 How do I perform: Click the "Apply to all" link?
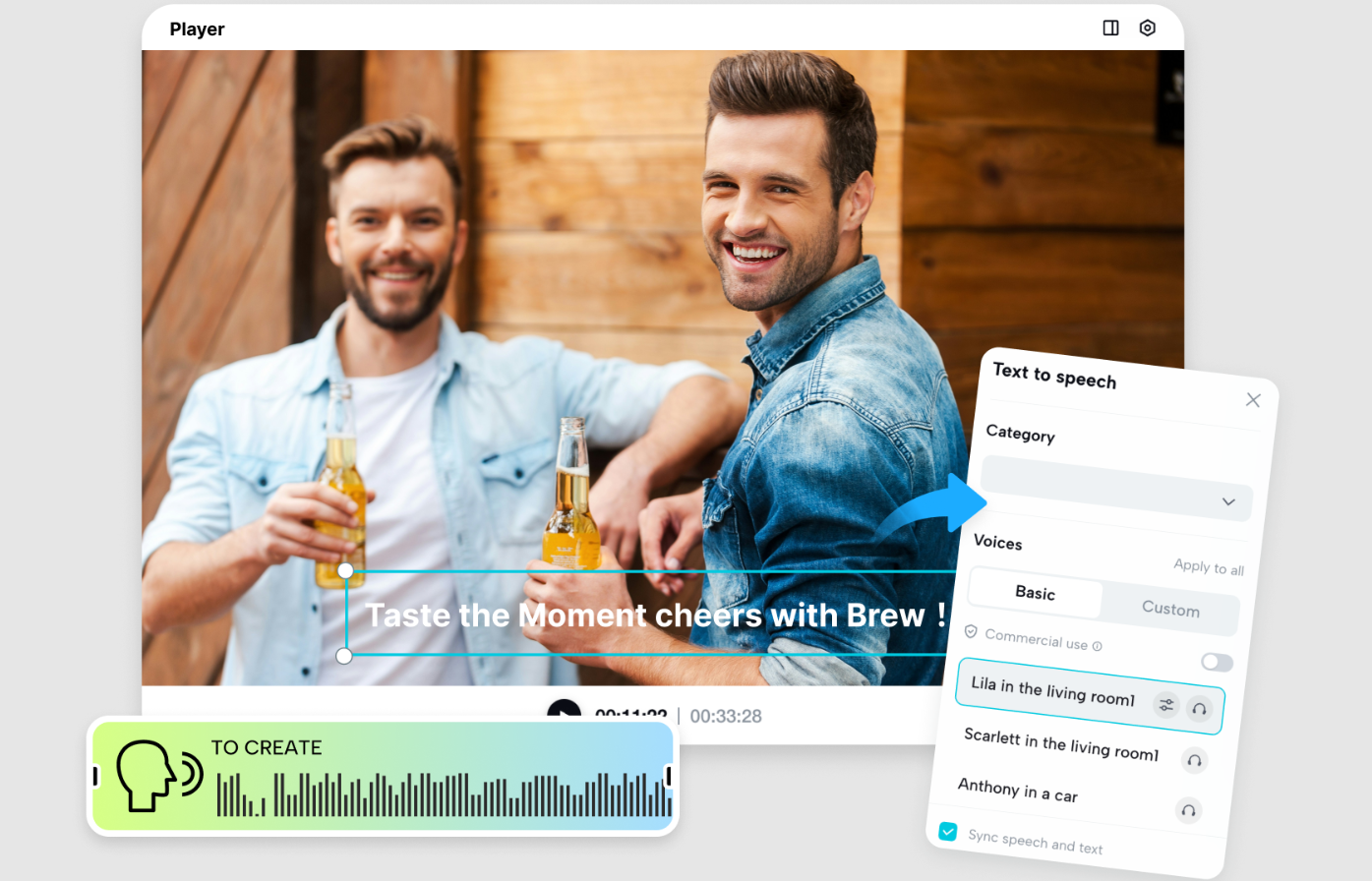(x=1209, y=567)
